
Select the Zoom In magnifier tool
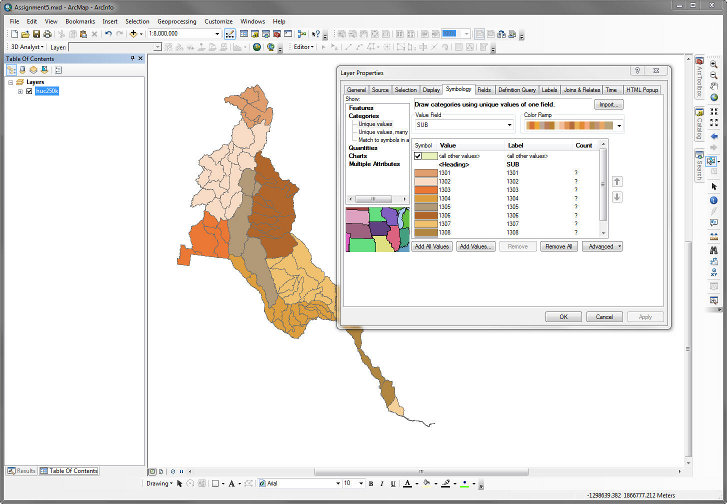point(714,64)
